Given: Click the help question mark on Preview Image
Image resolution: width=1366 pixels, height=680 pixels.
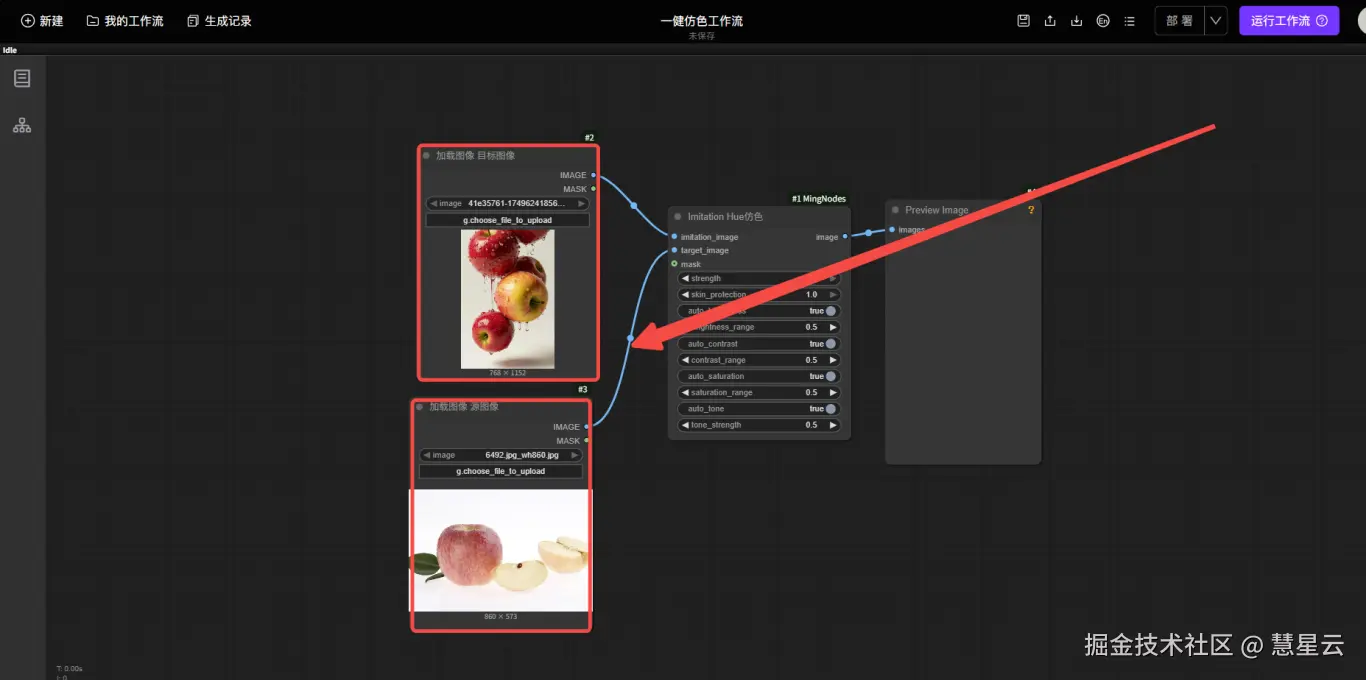Looking at the screenshot, I should point(1031,210).
